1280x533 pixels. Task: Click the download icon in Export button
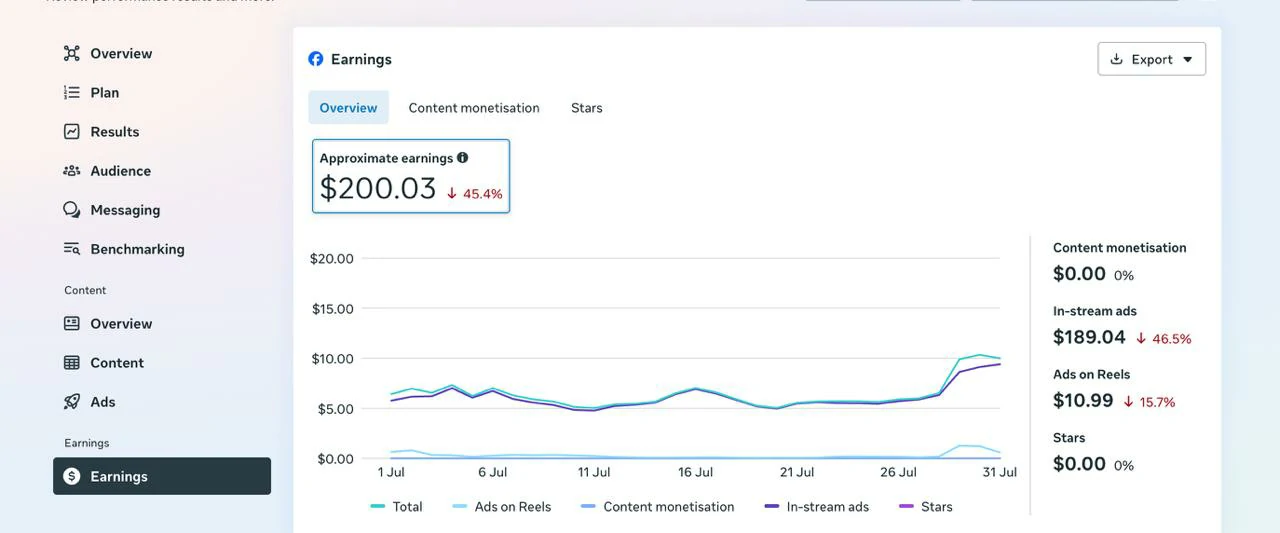(1117, 59)
